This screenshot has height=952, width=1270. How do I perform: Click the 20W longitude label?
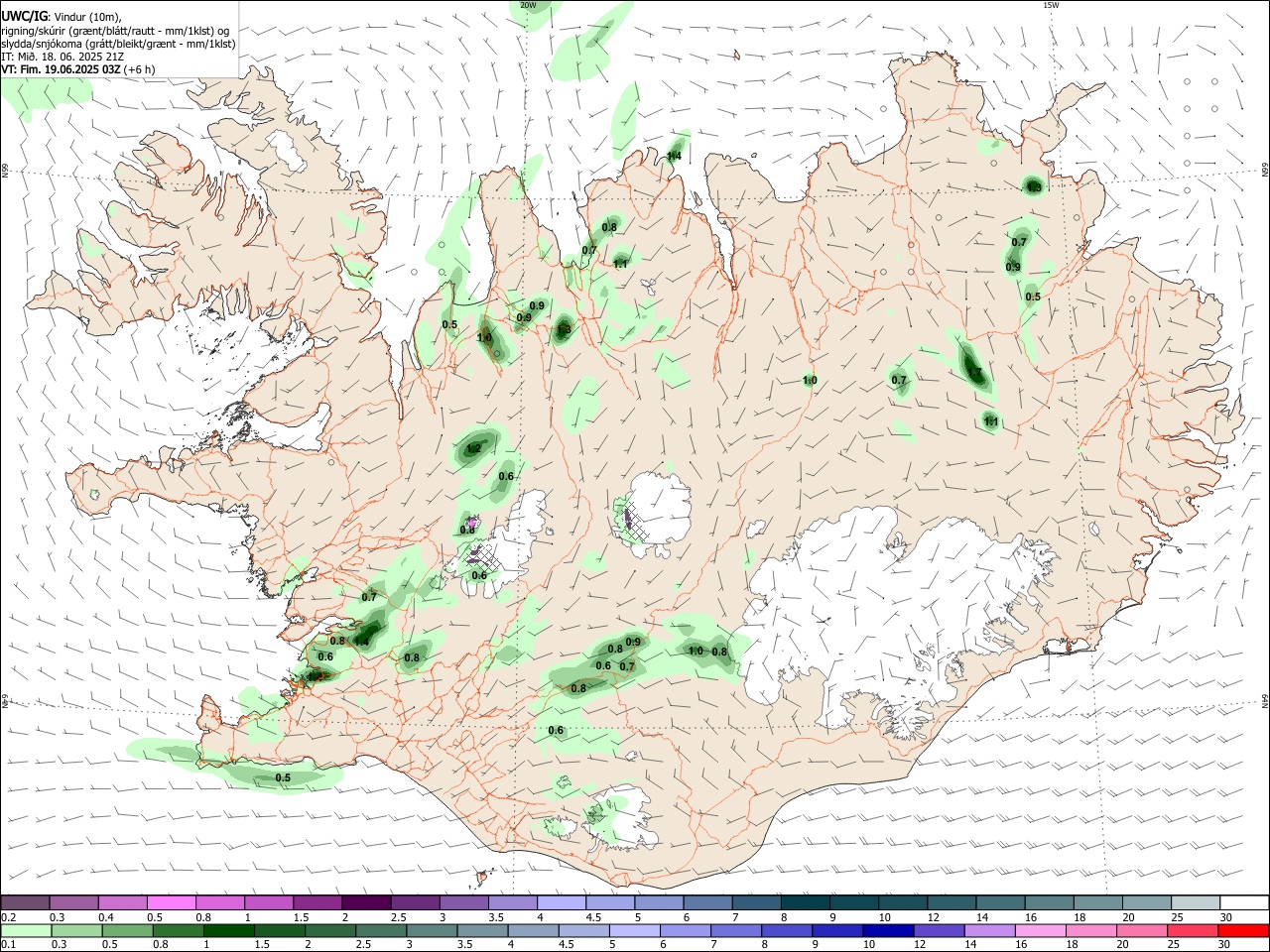(528, 5)
